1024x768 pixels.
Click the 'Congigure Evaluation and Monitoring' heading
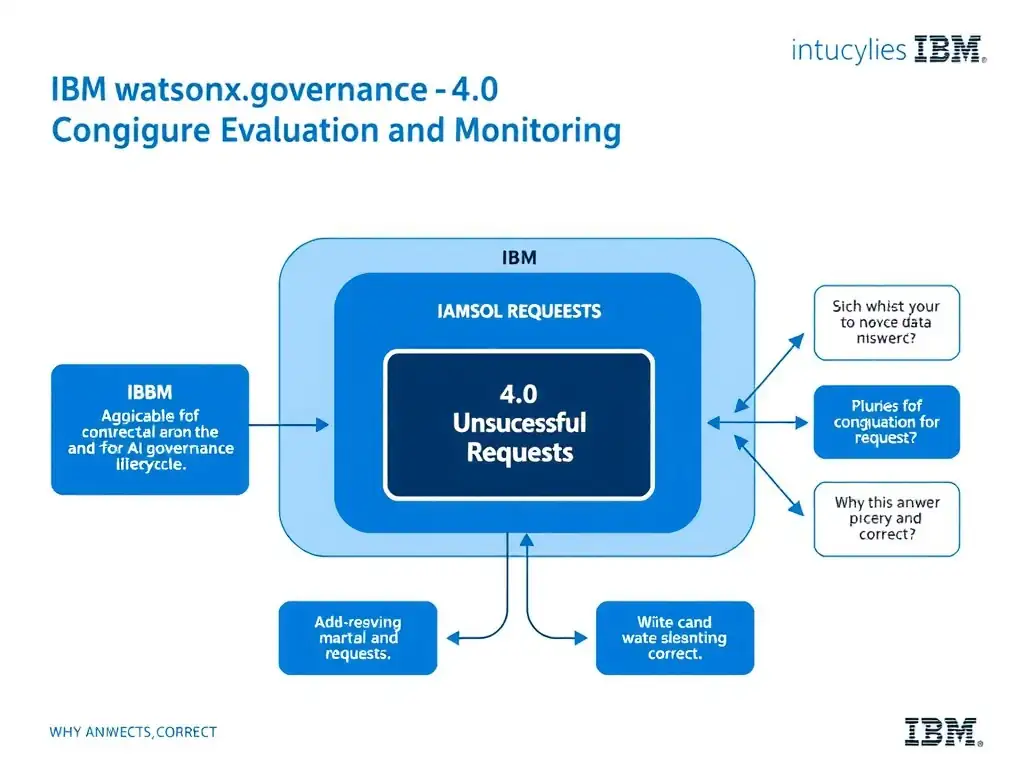(x=336, y=131)
